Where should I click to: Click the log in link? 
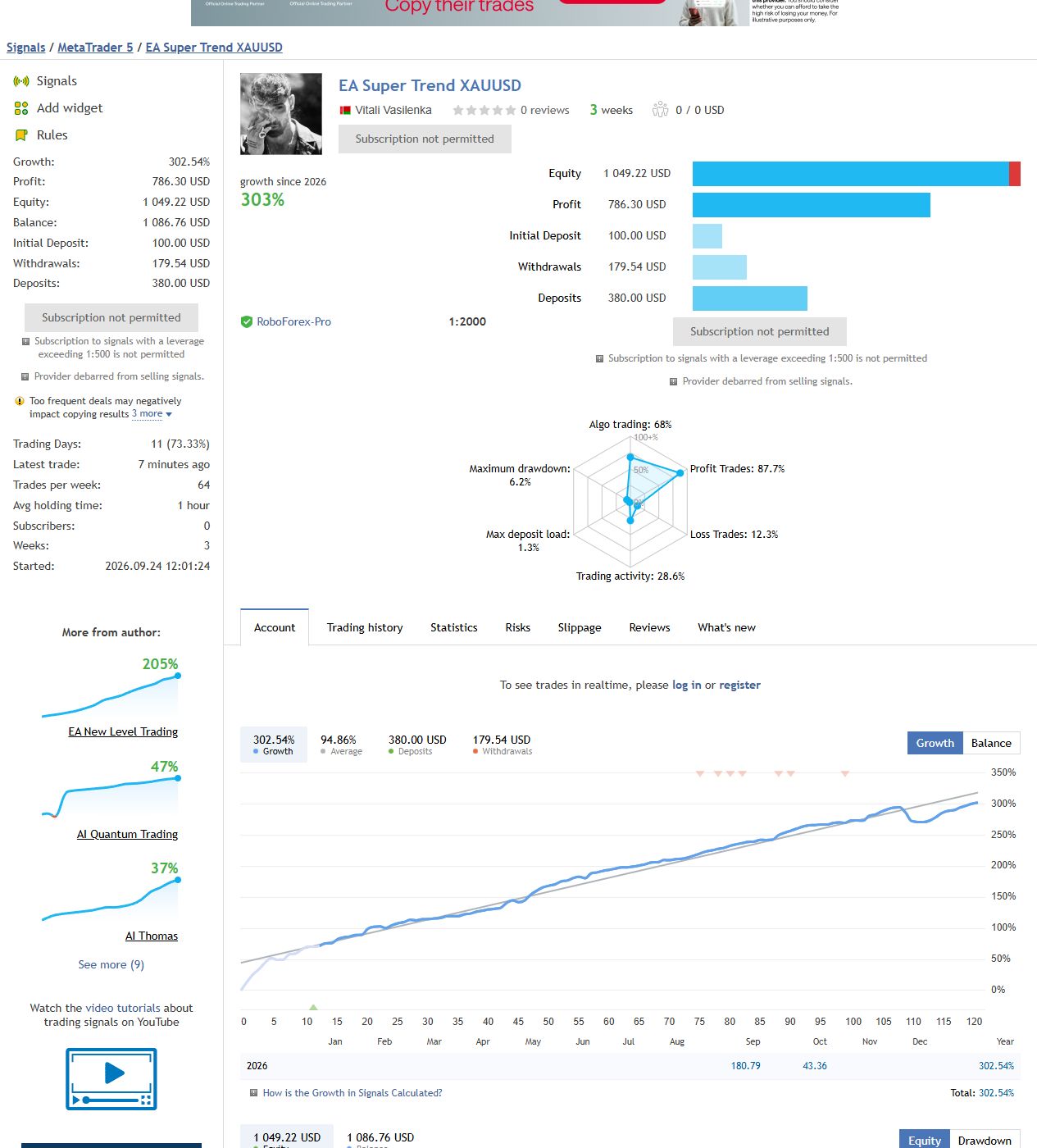(687, 685)
